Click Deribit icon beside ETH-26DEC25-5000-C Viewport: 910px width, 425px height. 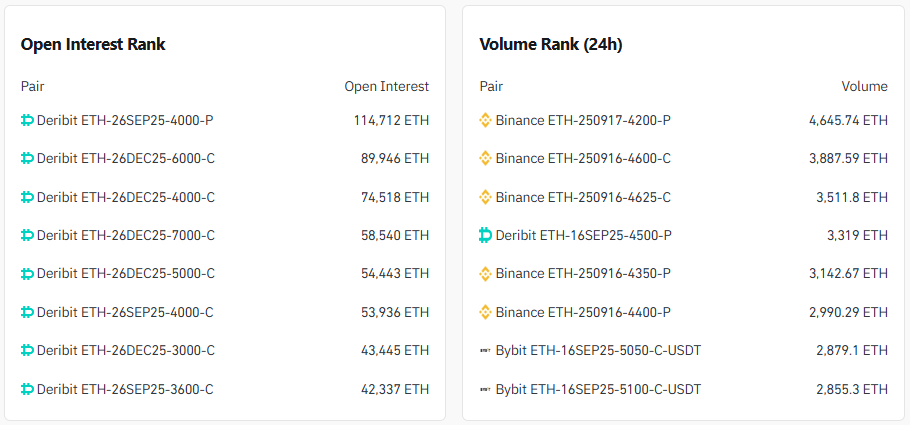pos(27,273)
